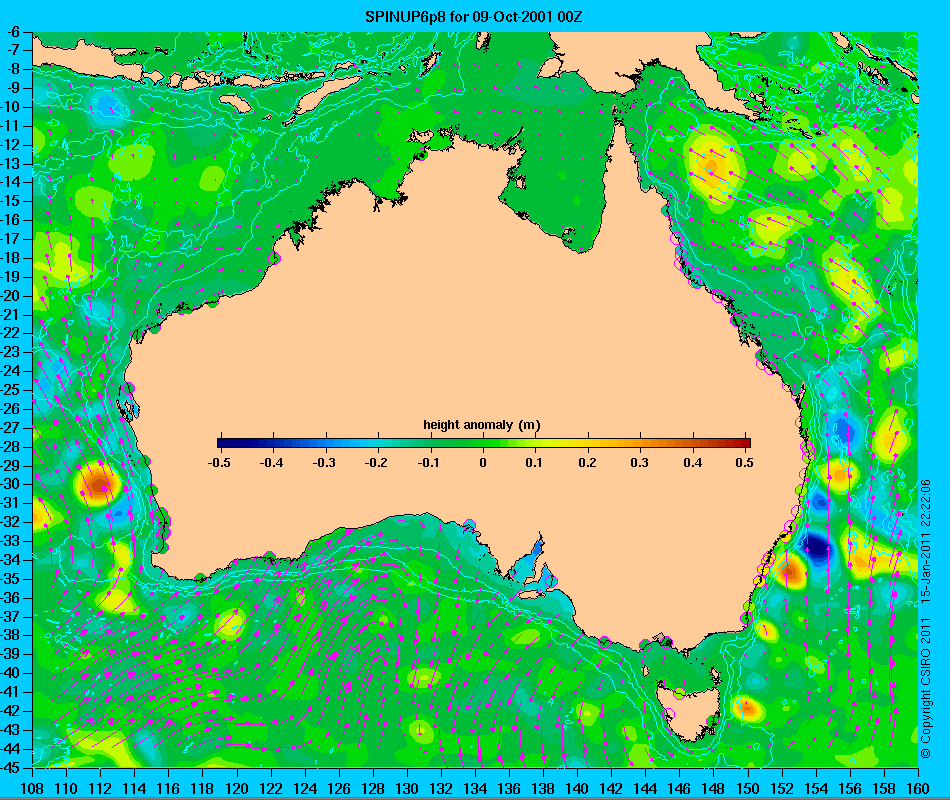Click the "112" longitude axis label

click(100, 788)
